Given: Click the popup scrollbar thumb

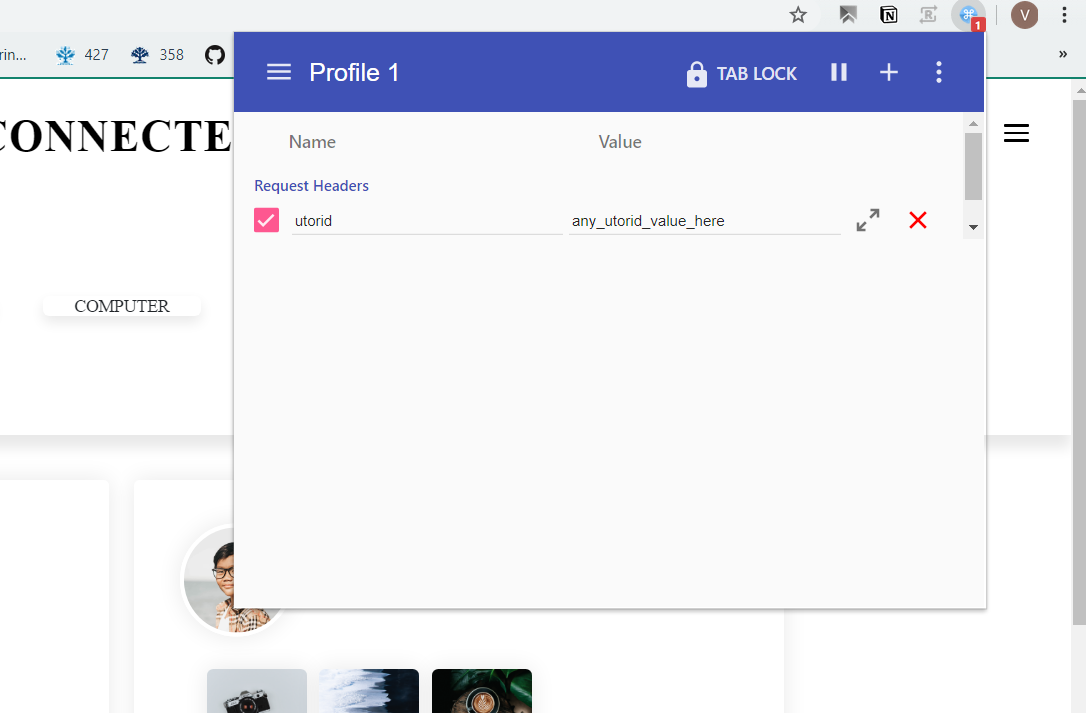Looking at the screenshot, I should [x=973, y=166].
